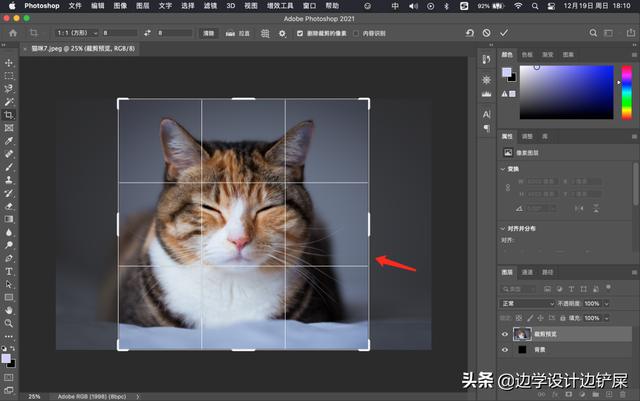
Task: Uncheck 删除裁剪的像素 checkbox
Action: 300,33
